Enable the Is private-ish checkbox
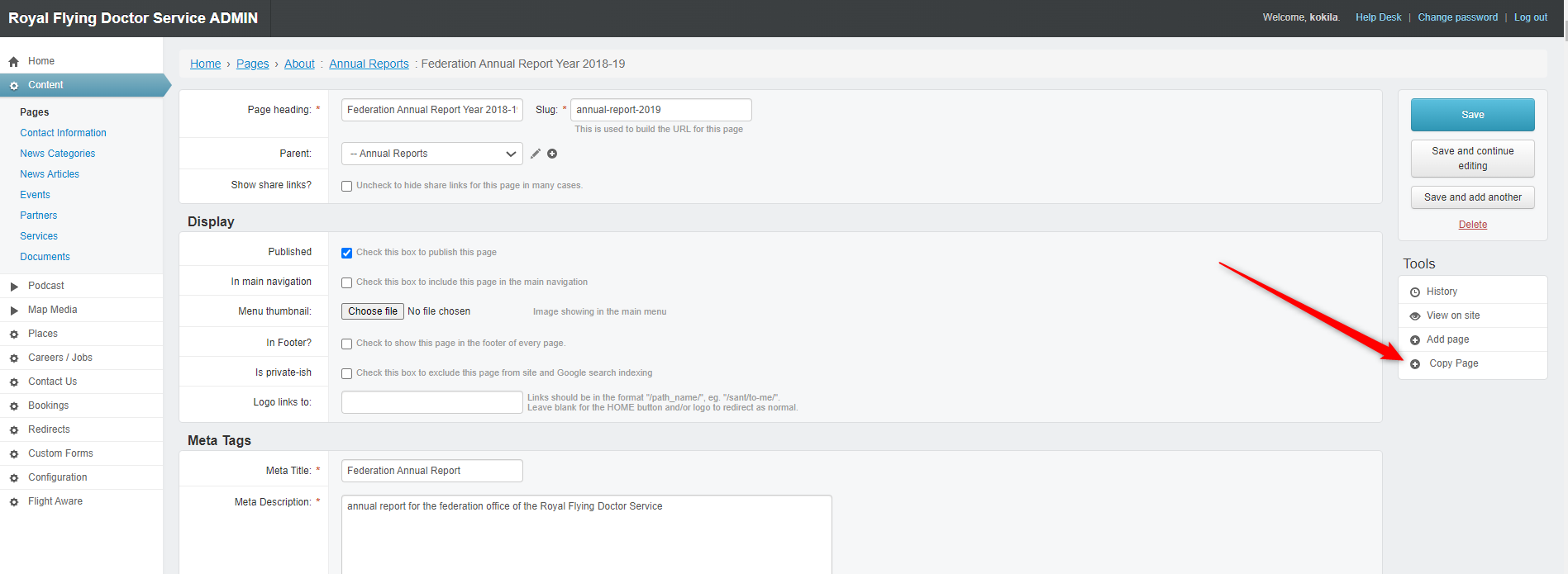 [347, 373]
